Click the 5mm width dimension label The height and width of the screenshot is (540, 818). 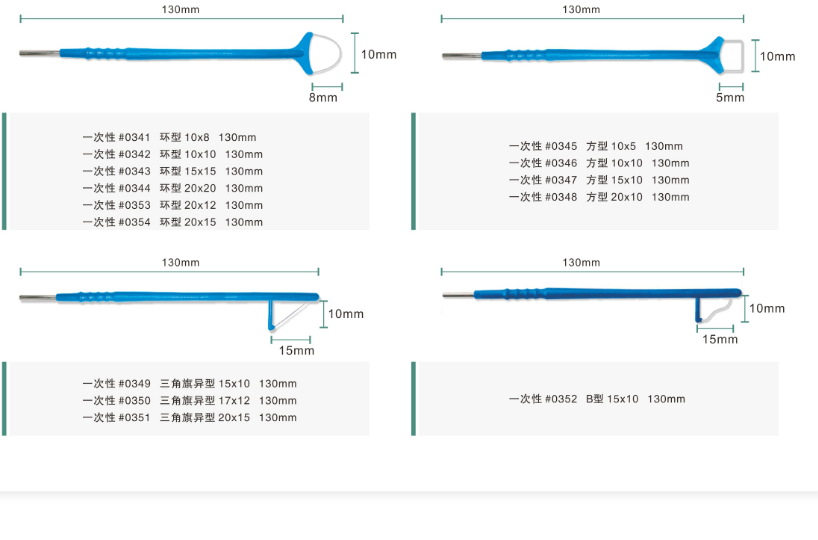(730, 97)
